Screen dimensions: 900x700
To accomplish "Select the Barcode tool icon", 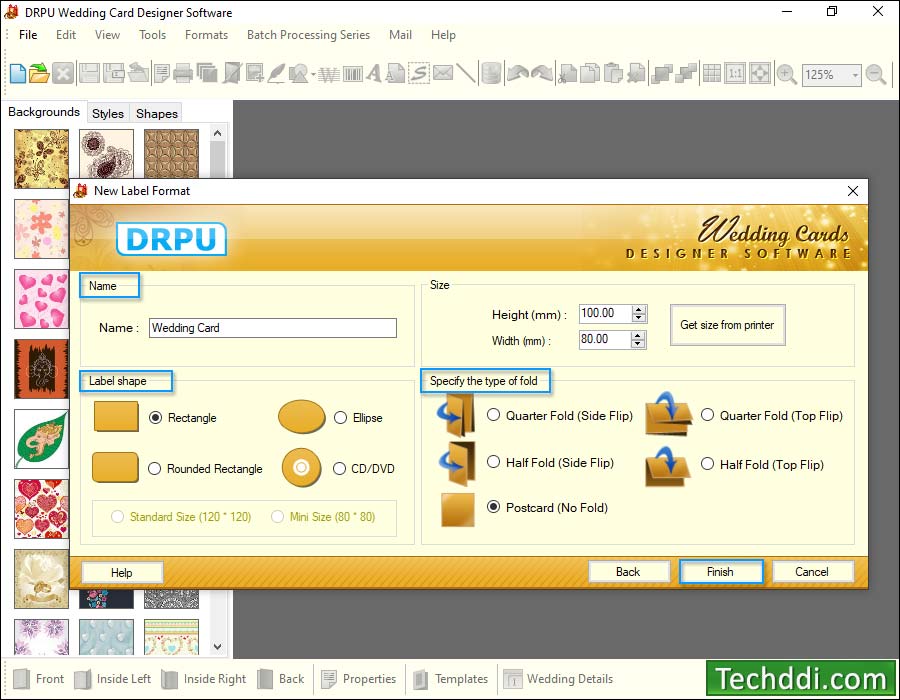I will (x=352, y=74).
